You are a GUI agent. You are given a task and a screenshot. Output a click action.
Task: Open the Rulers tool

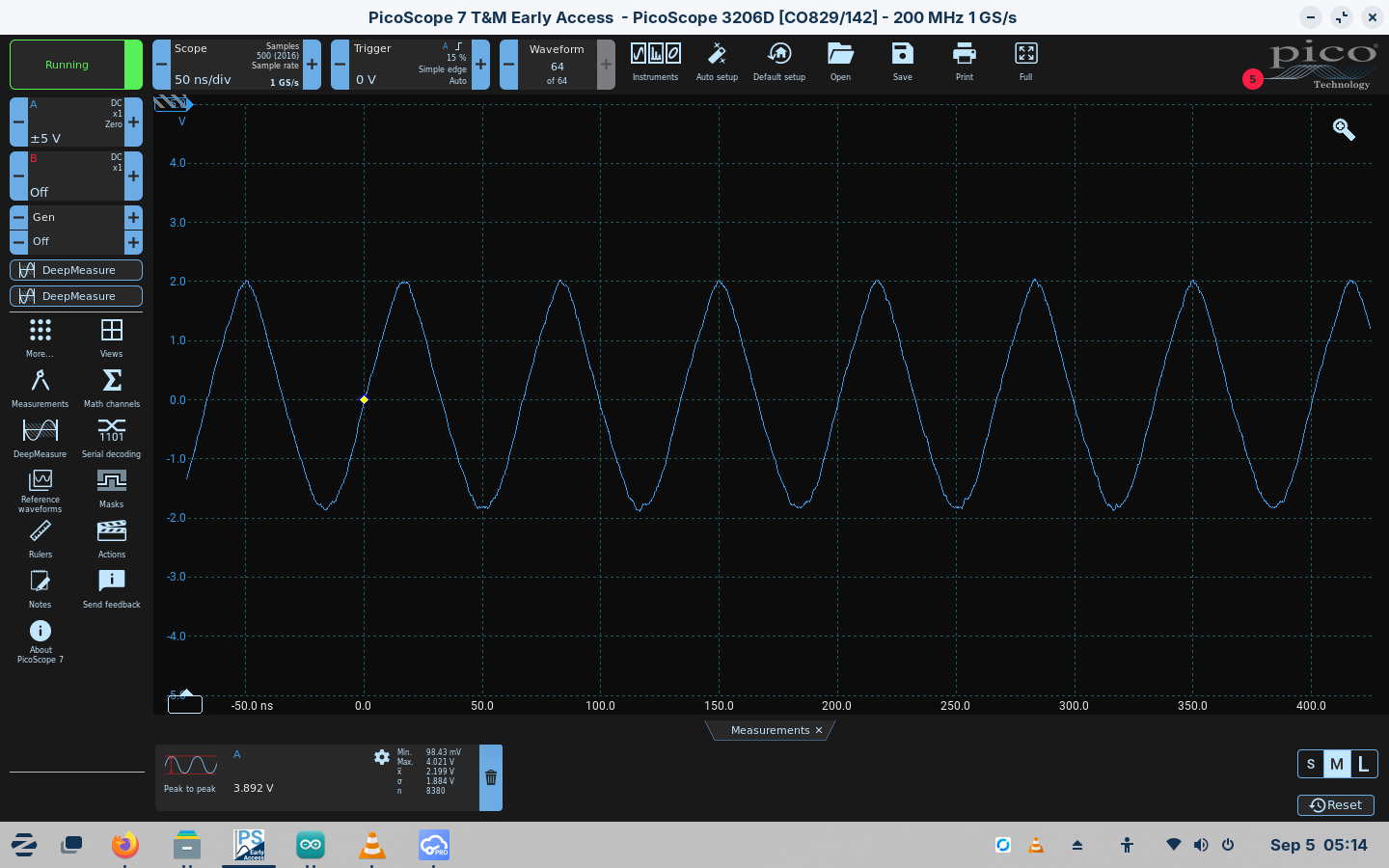click(x=40, y=538)
